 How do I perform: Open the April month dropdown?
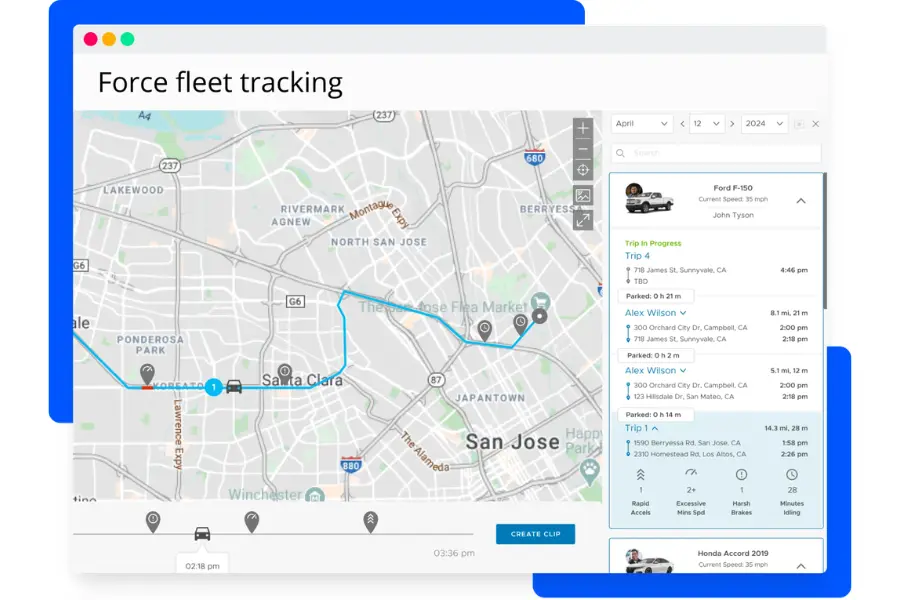tap(641, 123)
